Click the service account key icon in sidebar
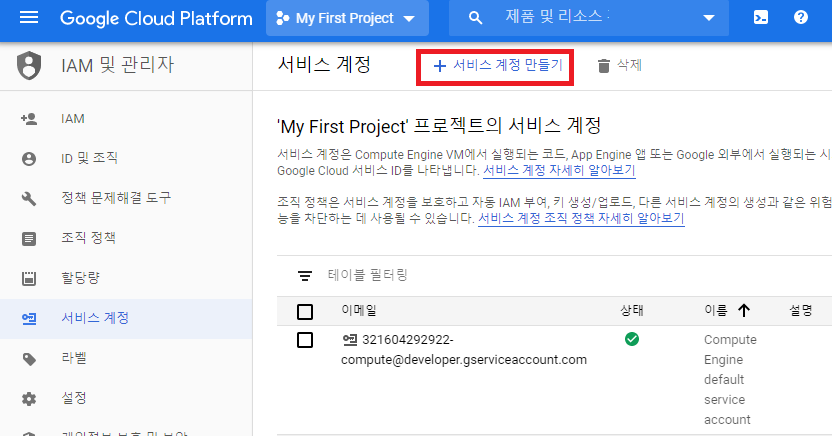Image resolution: width=832 pixels, height=436 pixels. (x=29, y=319)
